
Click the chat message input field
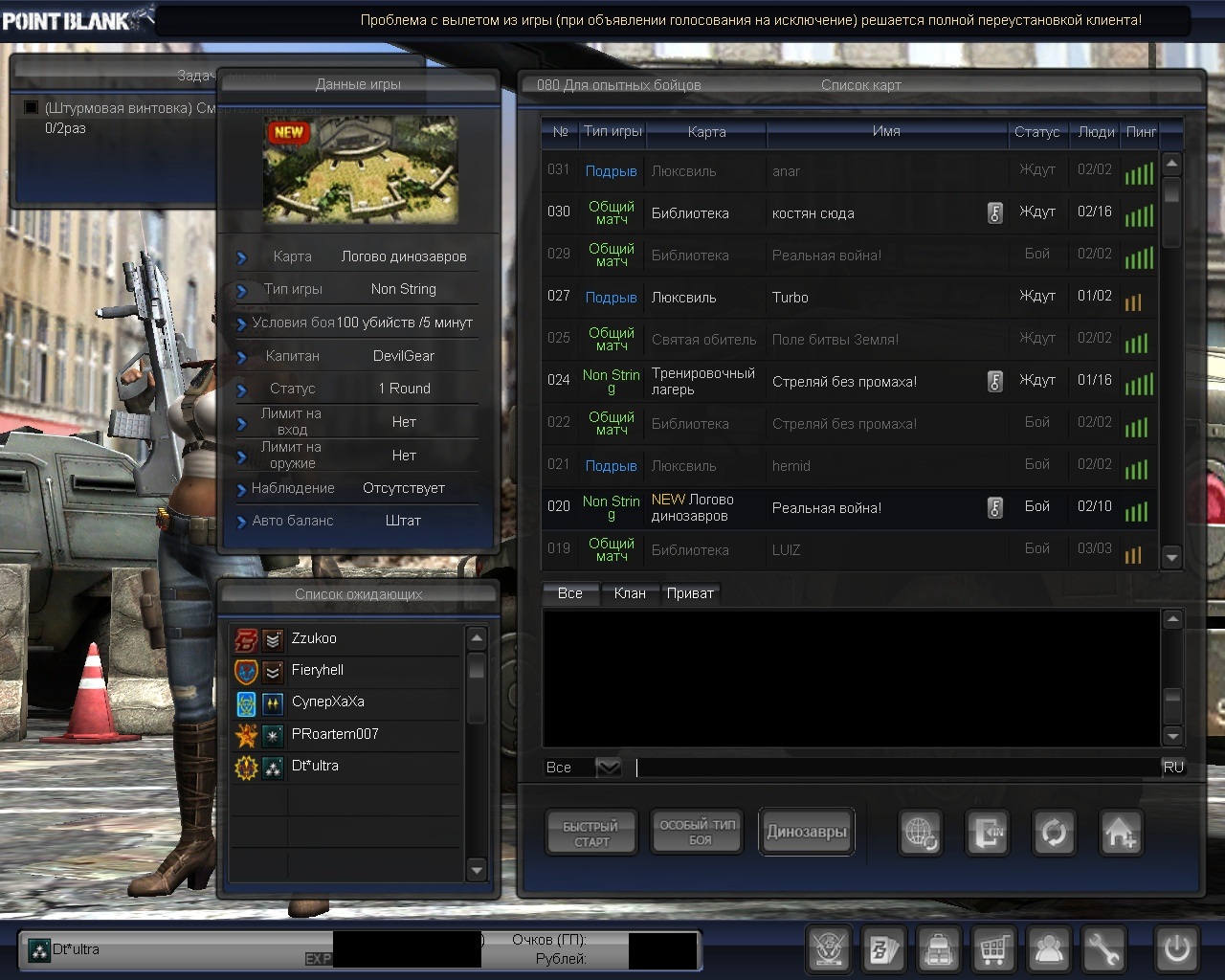coord(896,768)
